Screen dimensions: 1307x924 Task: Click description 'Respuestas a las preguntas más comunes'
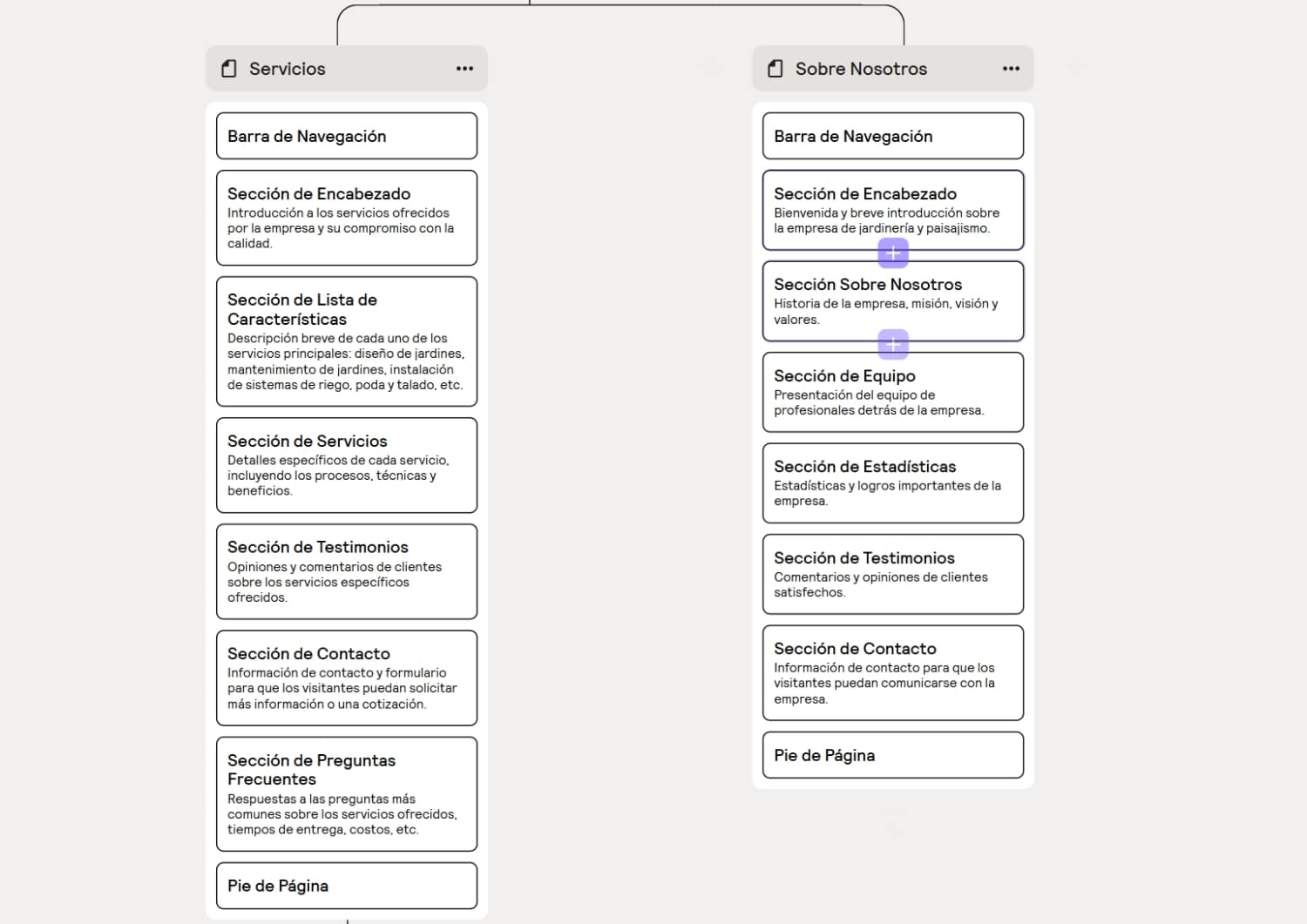342,814
